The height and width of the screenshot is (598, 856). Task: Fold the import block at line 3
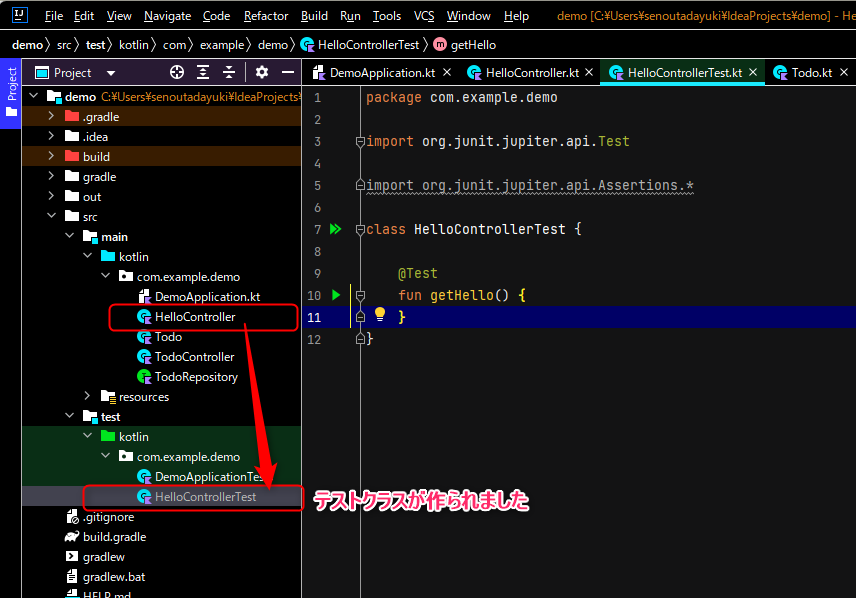point(360,141)
